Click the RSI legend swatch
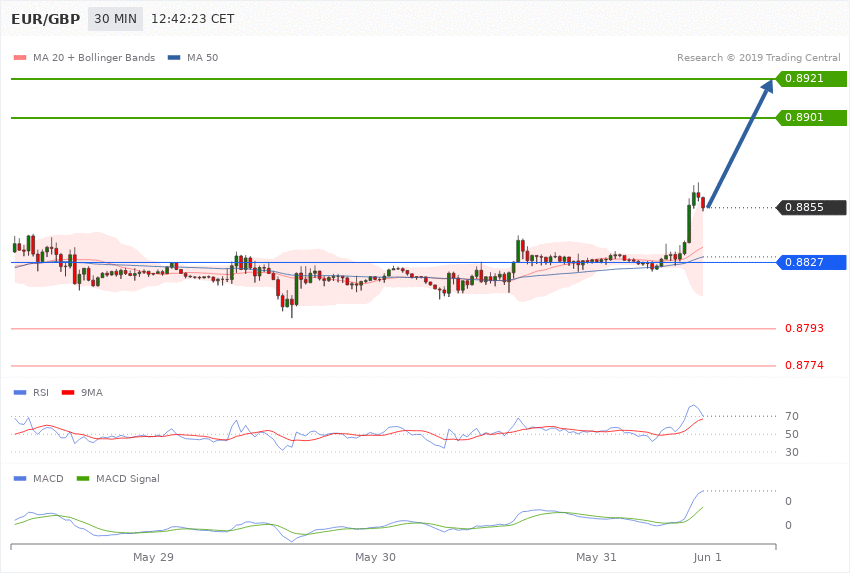The width and height of the screenshot is (850, 576). click(x=20, y=392)
